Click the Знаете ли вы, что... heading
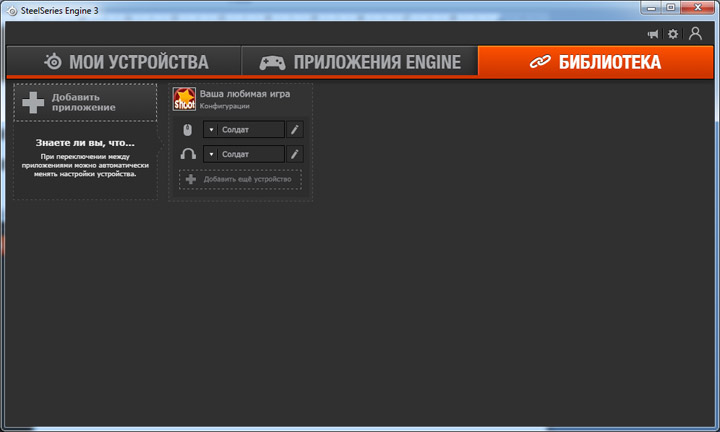This screenshot has height=432, width=720. 85,143
